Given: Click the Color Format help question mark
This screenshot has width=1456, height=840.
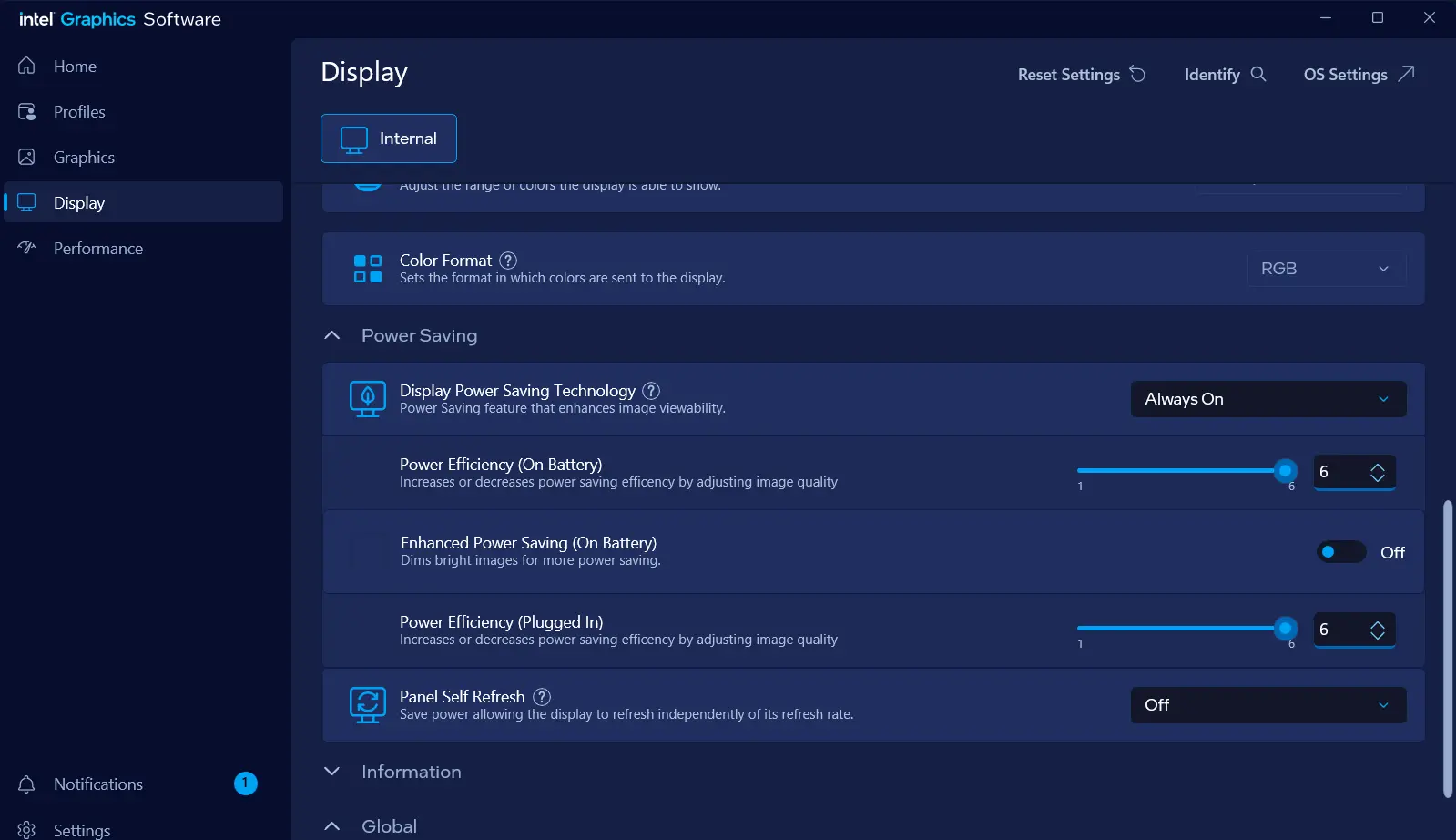Looking at the screenshot, I should coord(508,261).
